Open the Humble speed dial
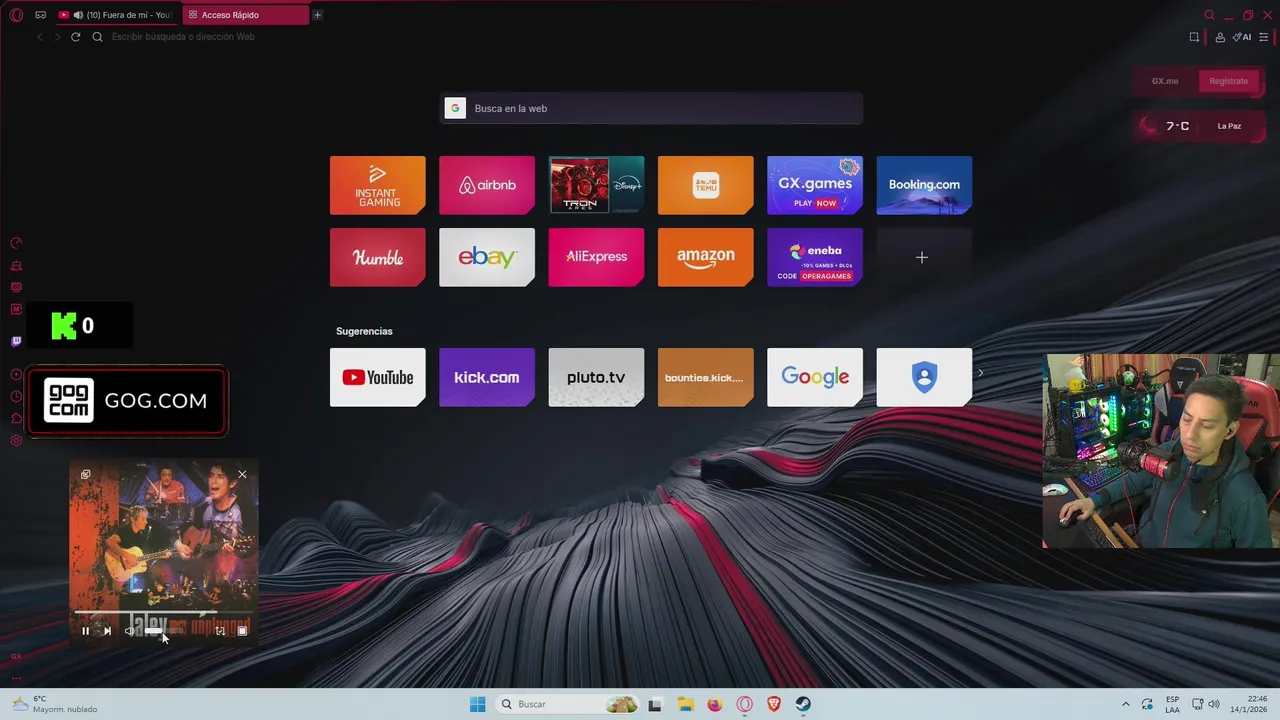This screenshot has width=1280, height=720. coord(378,257)
